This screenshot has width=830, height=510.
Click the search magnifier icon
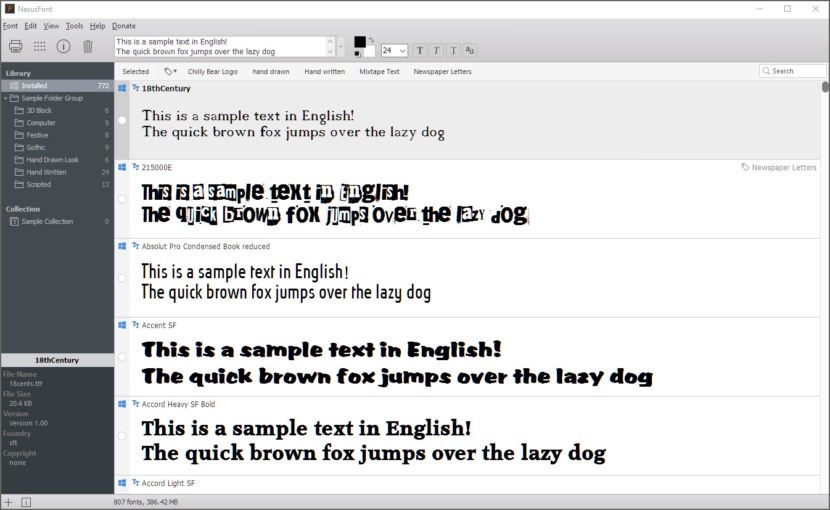tap(766, 71)
